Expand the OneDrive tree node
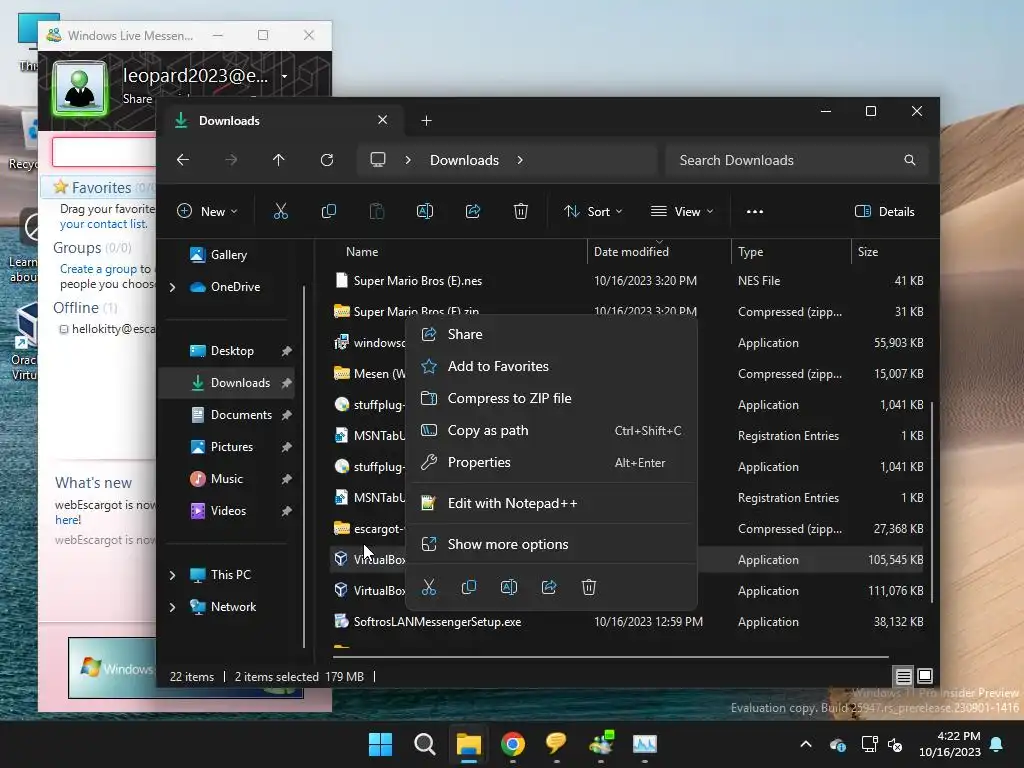 pyautogui.click(x=172, y=287)
